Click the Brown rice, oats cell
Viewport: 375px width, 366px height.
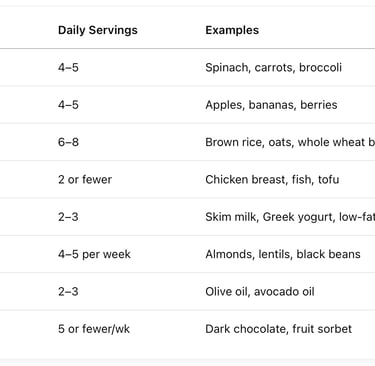tap(290, 142)
